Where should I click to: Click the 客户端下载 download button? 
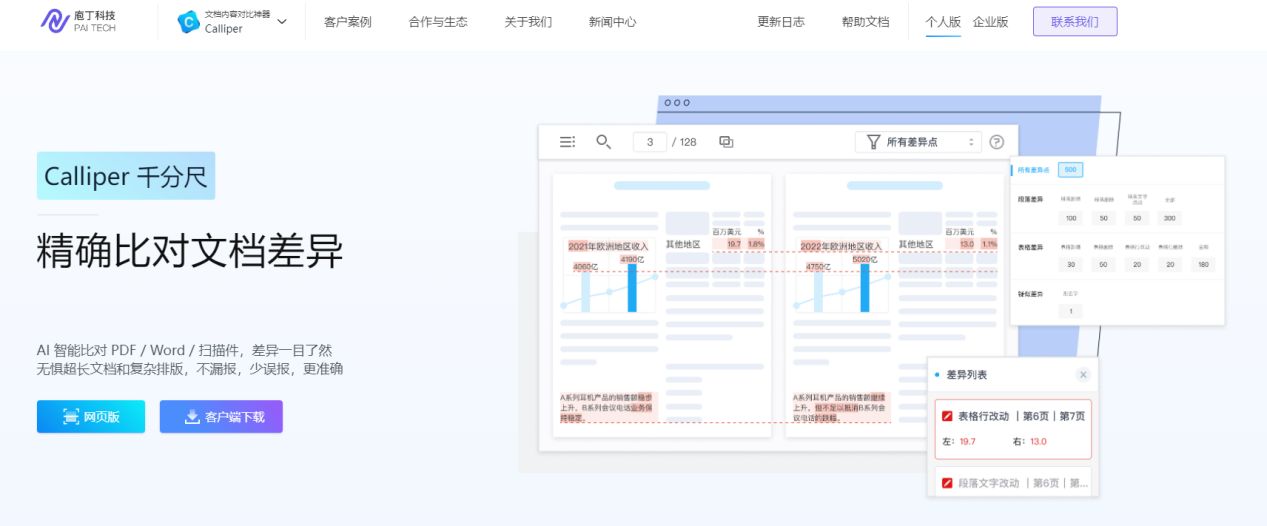221,417
